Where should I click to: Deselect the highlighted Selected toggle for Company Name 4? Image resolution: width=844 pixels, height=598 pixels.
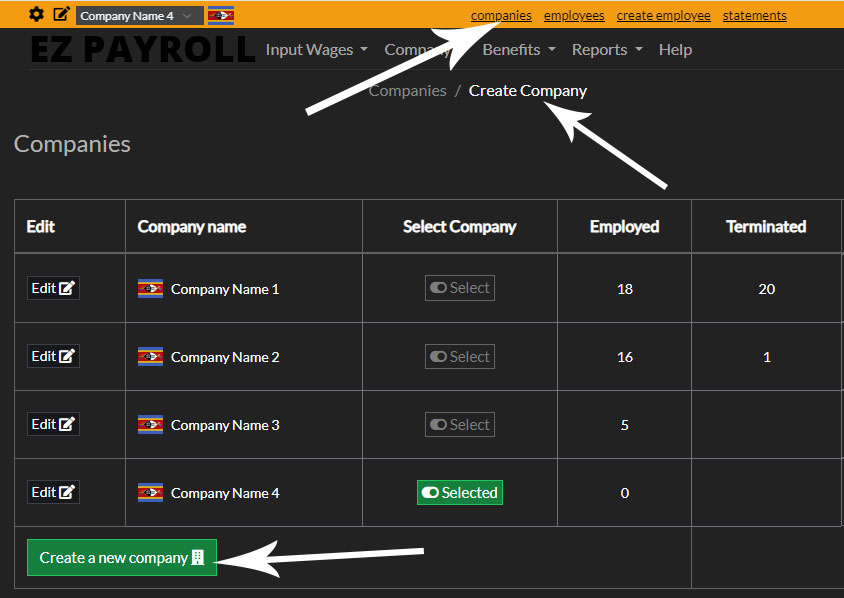tap(459, 492)
